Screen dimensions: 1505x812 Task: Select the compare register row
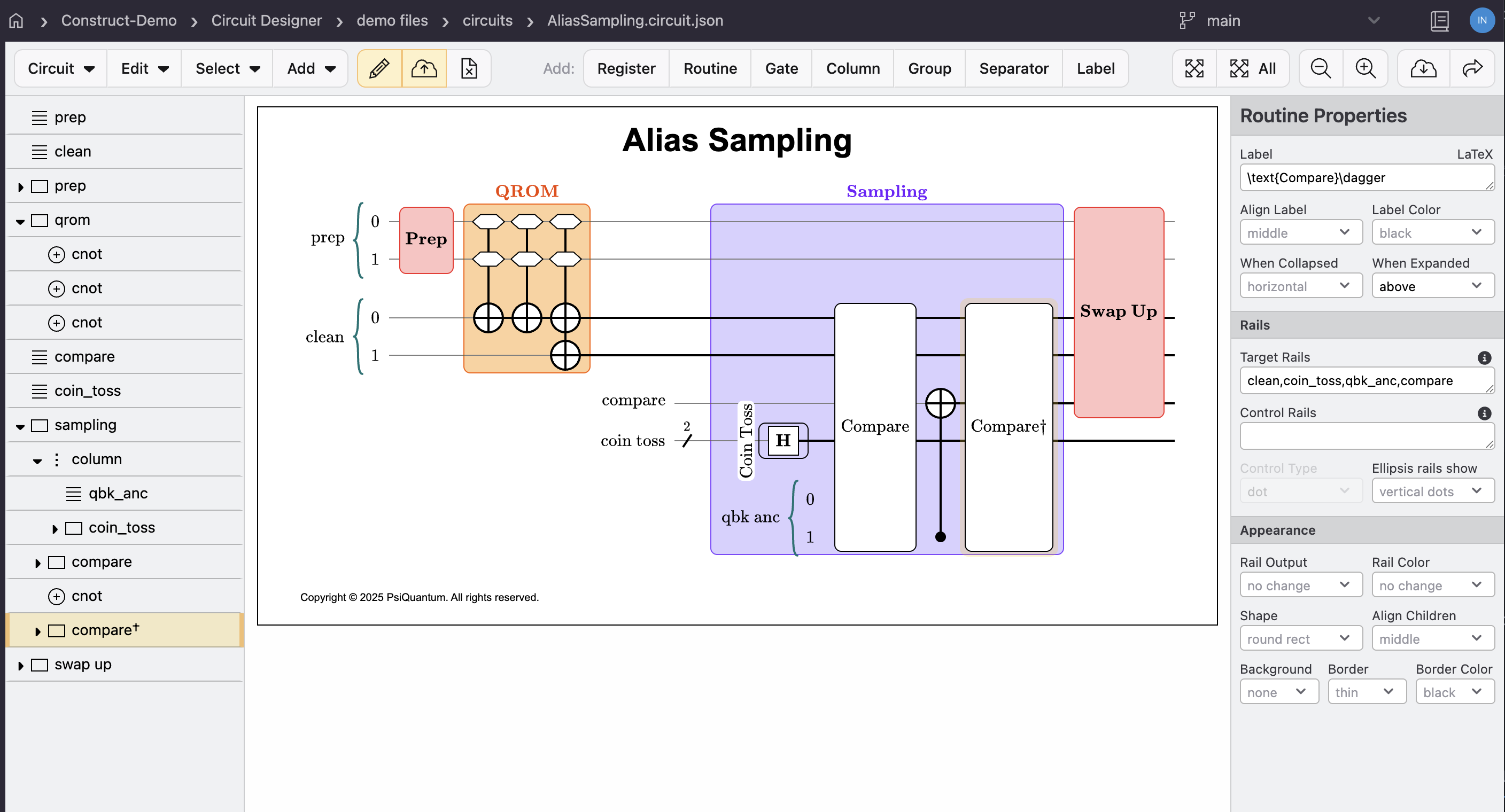(x=124, y=357)
